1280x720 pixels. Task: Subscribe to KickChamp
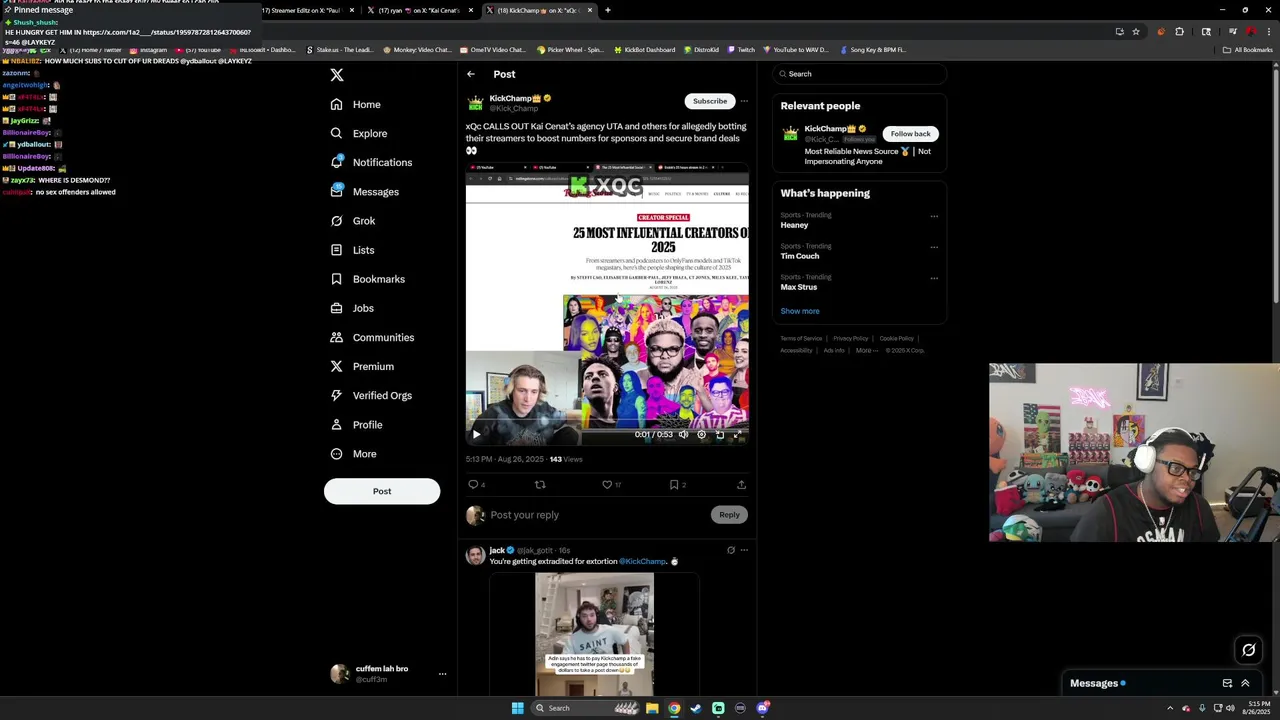pyautogui.click(x=710, y=101)
